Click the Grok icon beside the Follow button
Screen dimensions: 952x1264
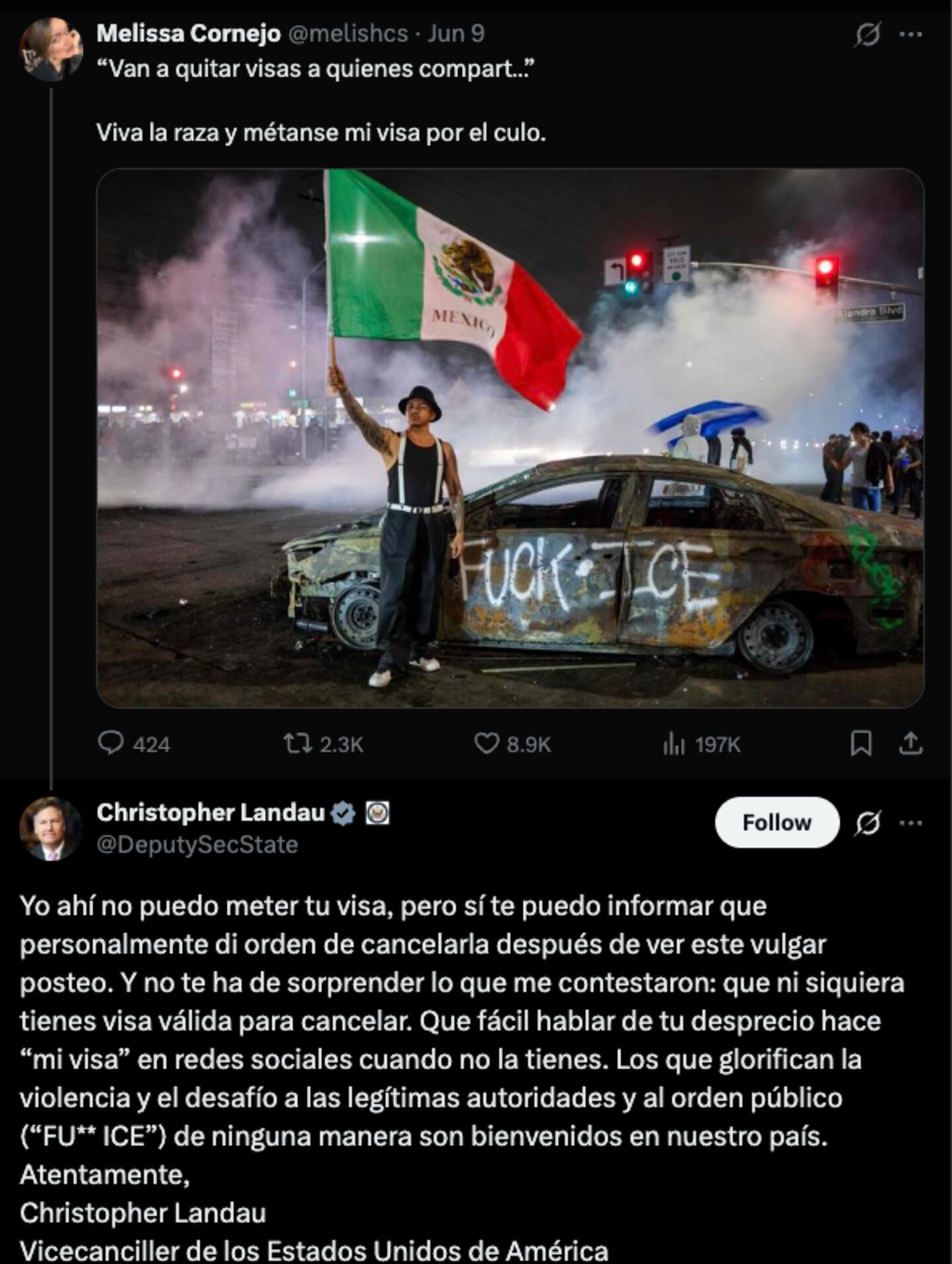pos(867,823)
